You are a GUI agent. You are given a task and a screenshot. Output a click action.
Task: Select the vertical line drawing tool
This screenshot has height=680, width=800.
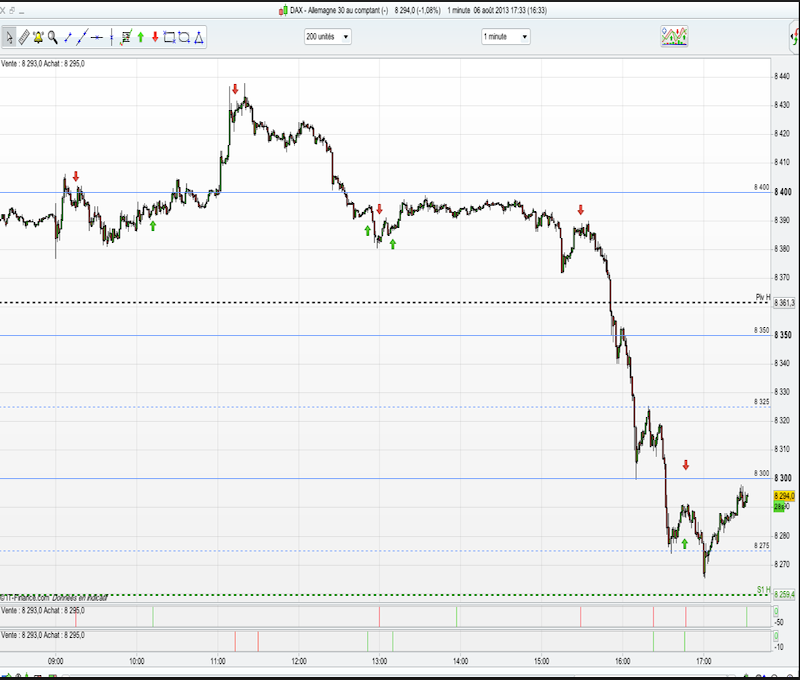(x=111, y=37)
